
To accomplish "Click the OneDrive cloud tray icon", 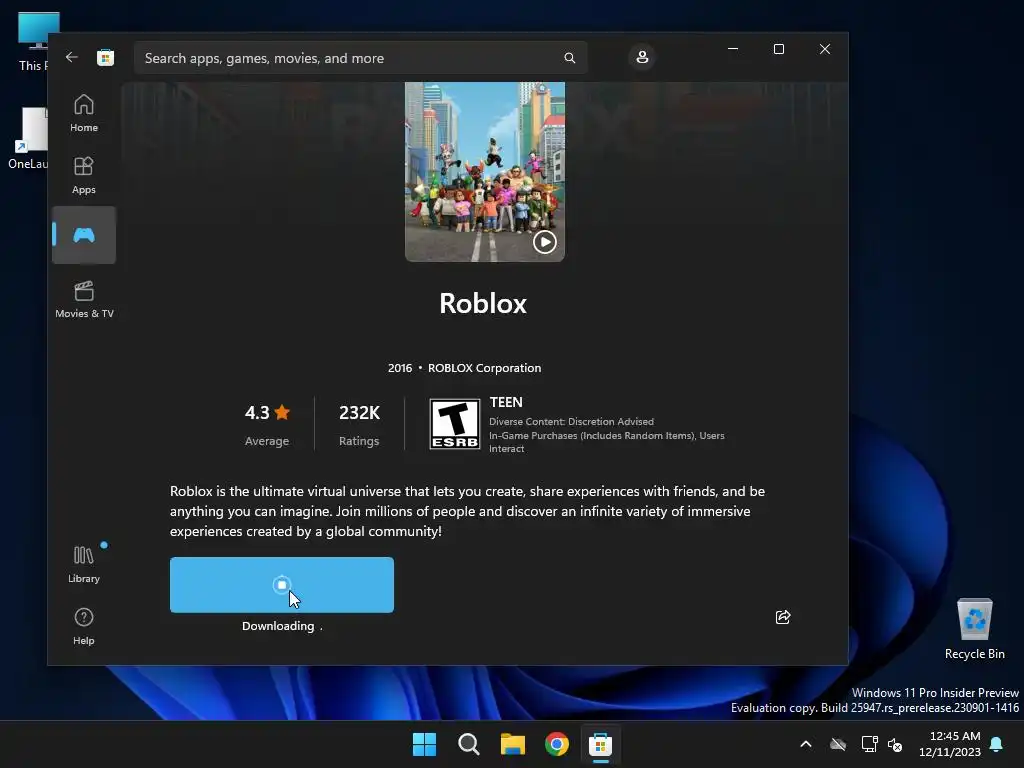I will coord(838,744).
